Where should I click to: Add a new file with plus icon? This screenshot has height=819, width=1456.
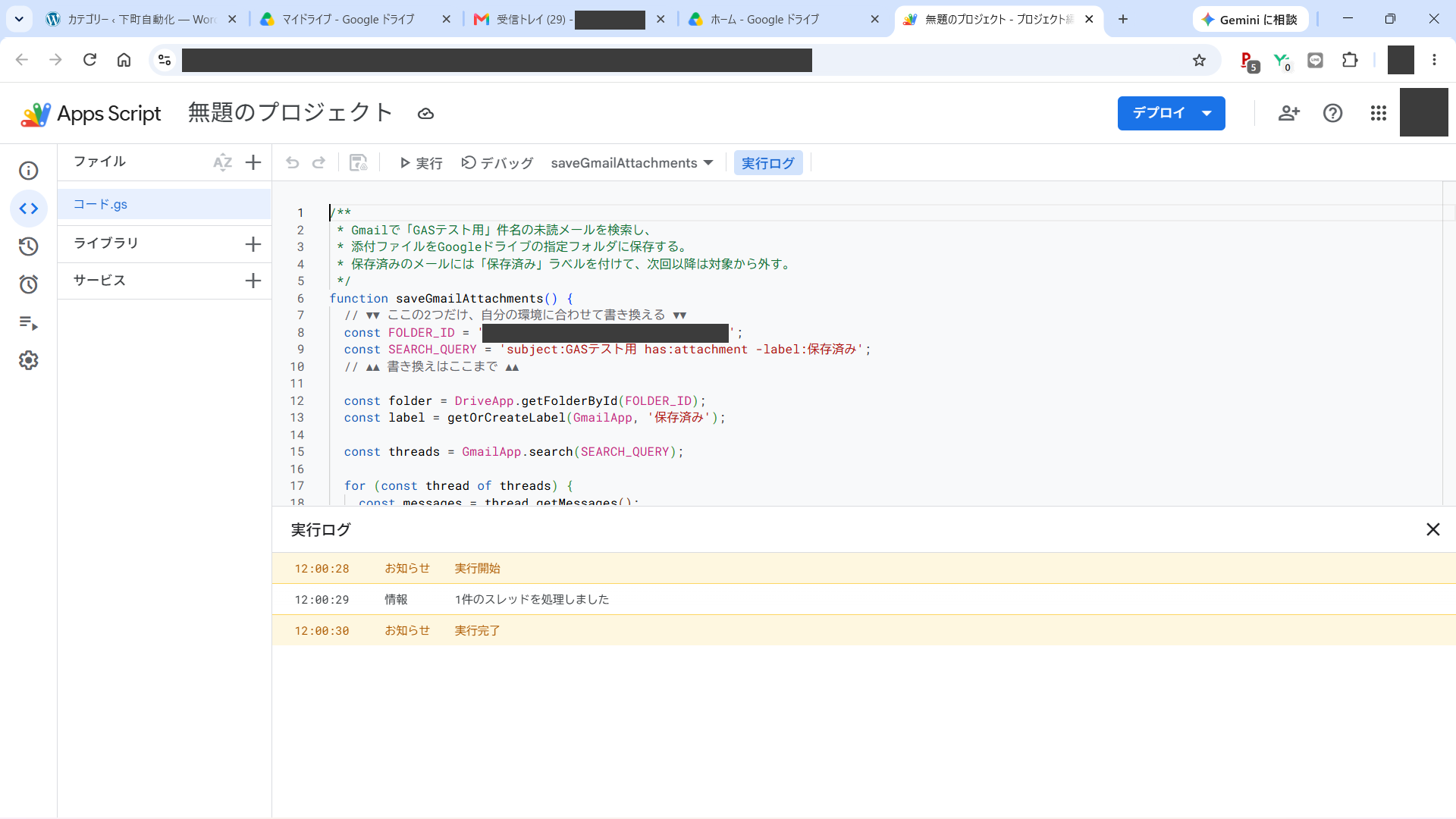point(253,162)
